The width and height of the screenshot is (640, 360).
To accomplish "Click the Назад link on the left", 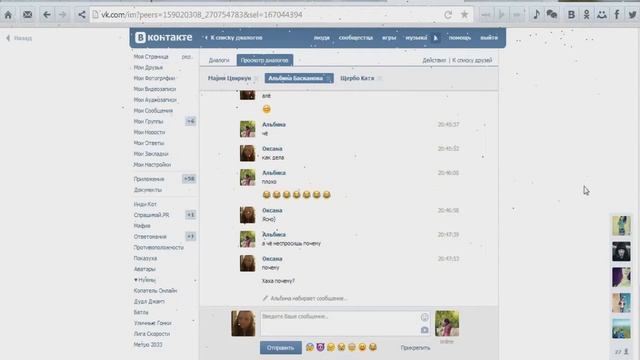I will click(x=19, y=38).
